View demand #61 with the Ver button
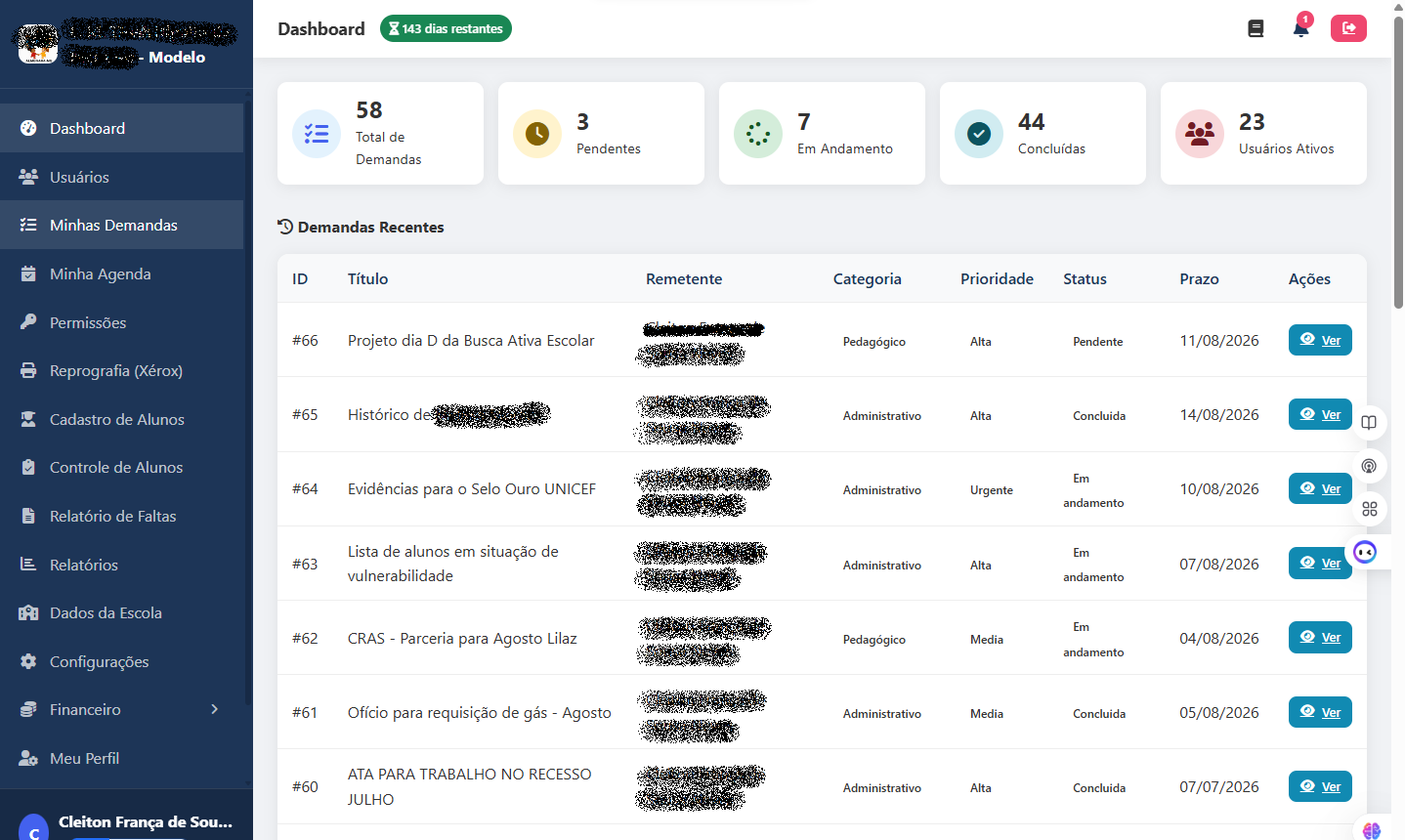 1320,712
